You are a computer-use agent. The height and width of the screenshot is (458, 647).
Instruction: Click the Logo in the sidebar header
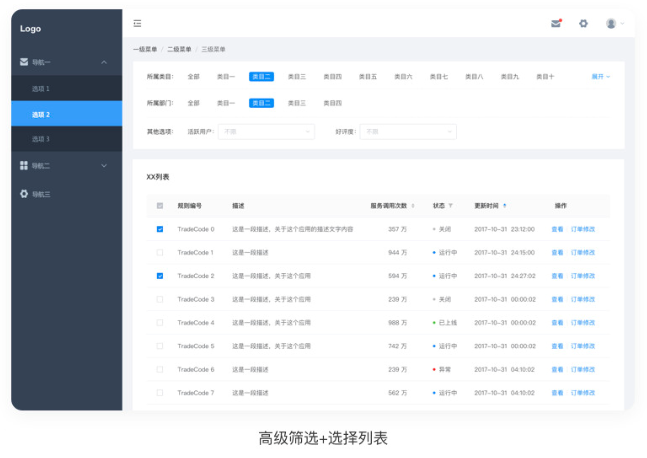[x=31, y=28]
